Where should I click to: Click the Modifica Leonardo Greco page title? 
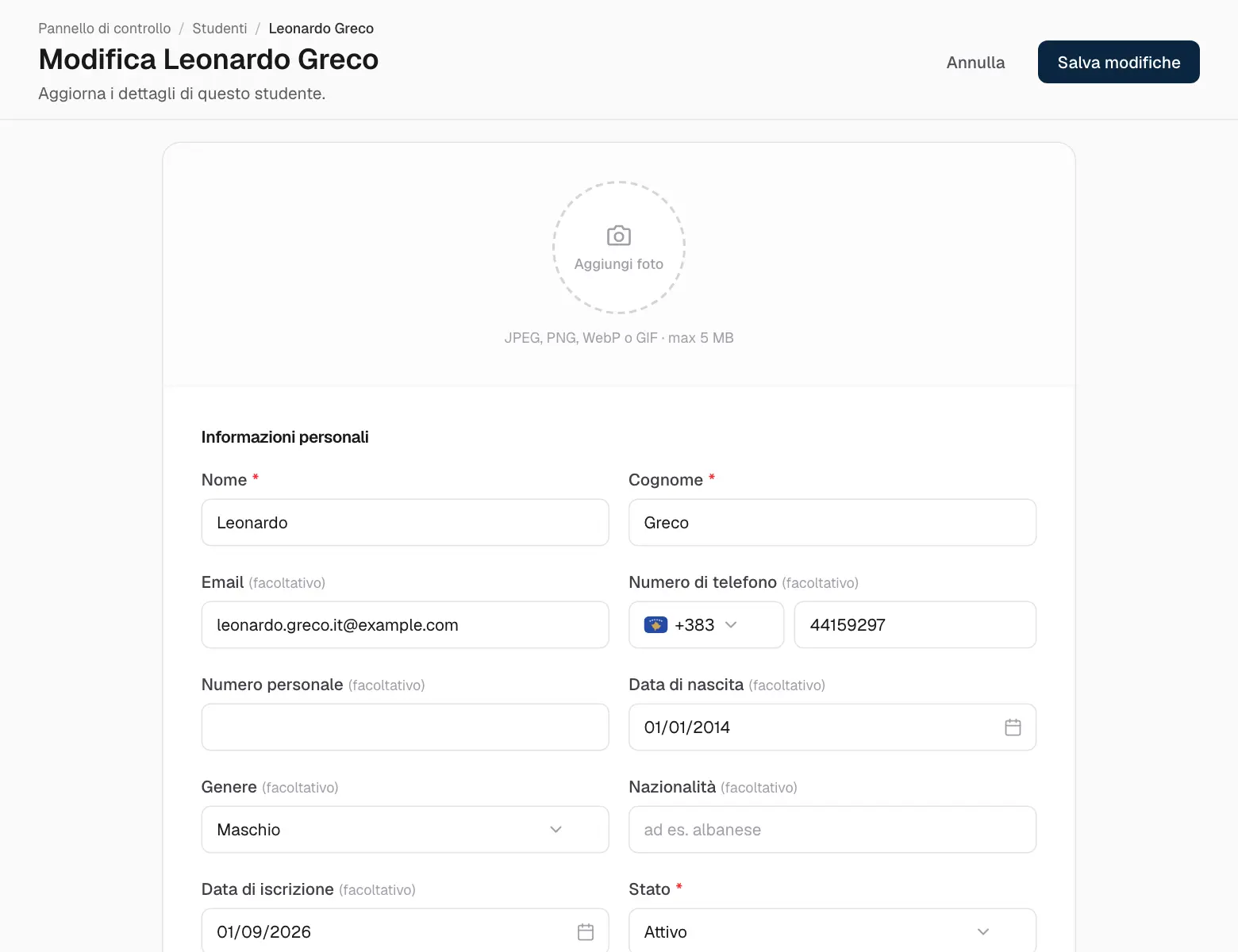(x=209, y=59)
